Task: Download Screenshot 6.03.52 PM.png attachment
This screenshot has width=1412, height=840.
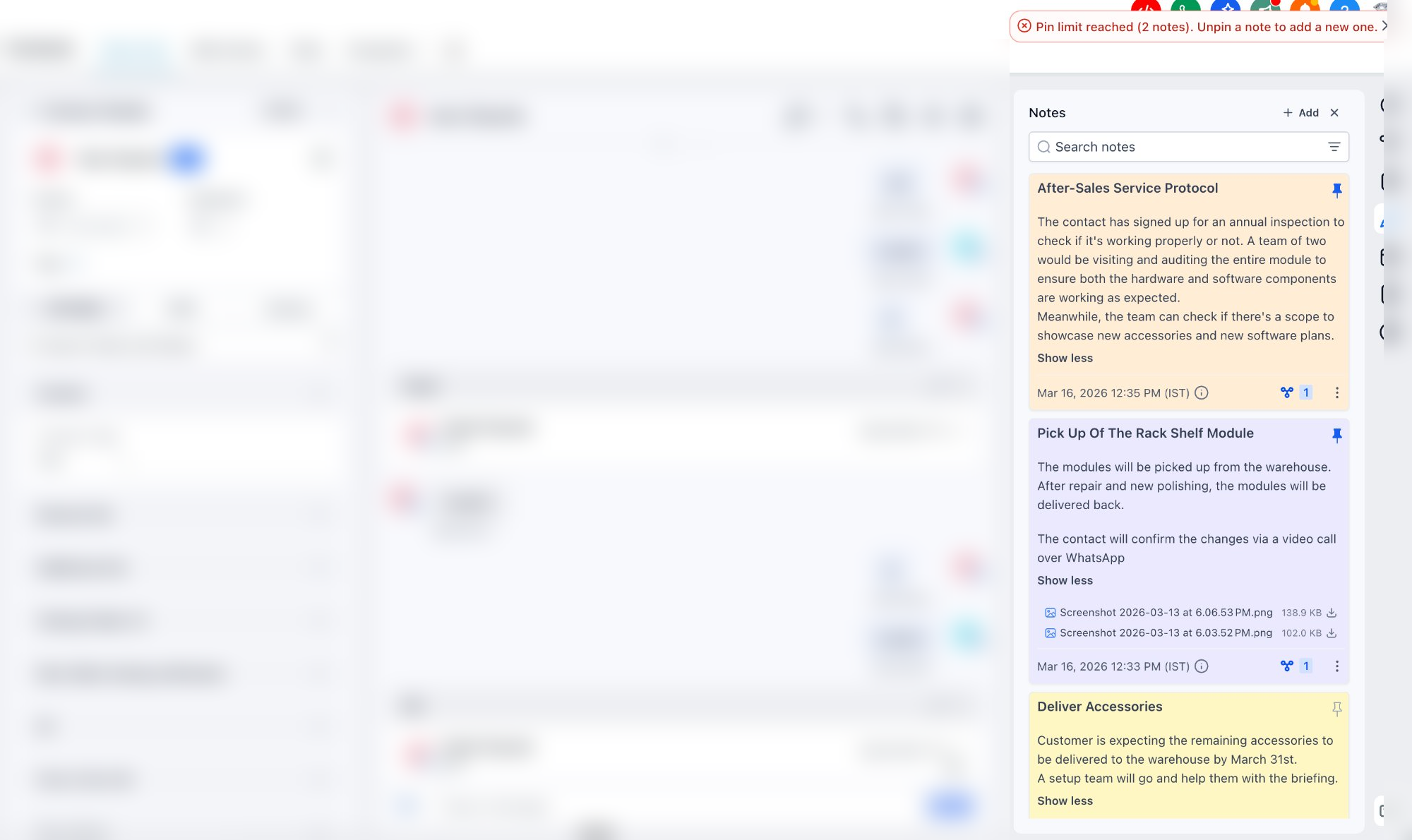Action: [x=1332, y=633]
